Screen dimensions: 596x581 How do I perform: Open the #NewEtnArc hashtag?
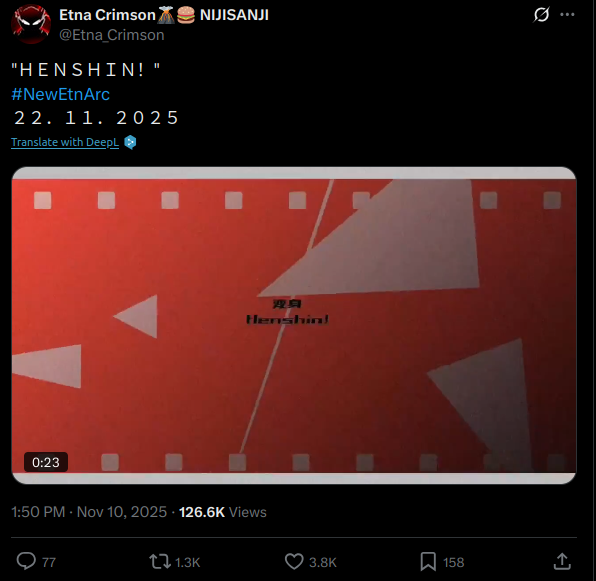coord(60,94)
